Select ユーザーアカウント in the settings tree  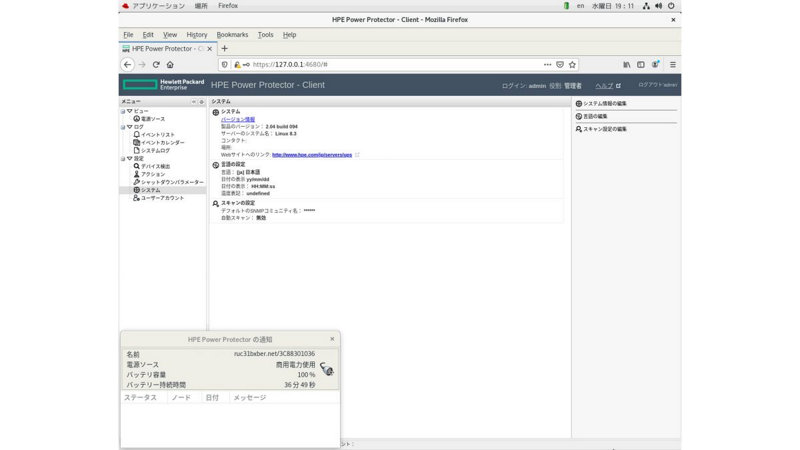pyautogui.click(x=162, y=198)
